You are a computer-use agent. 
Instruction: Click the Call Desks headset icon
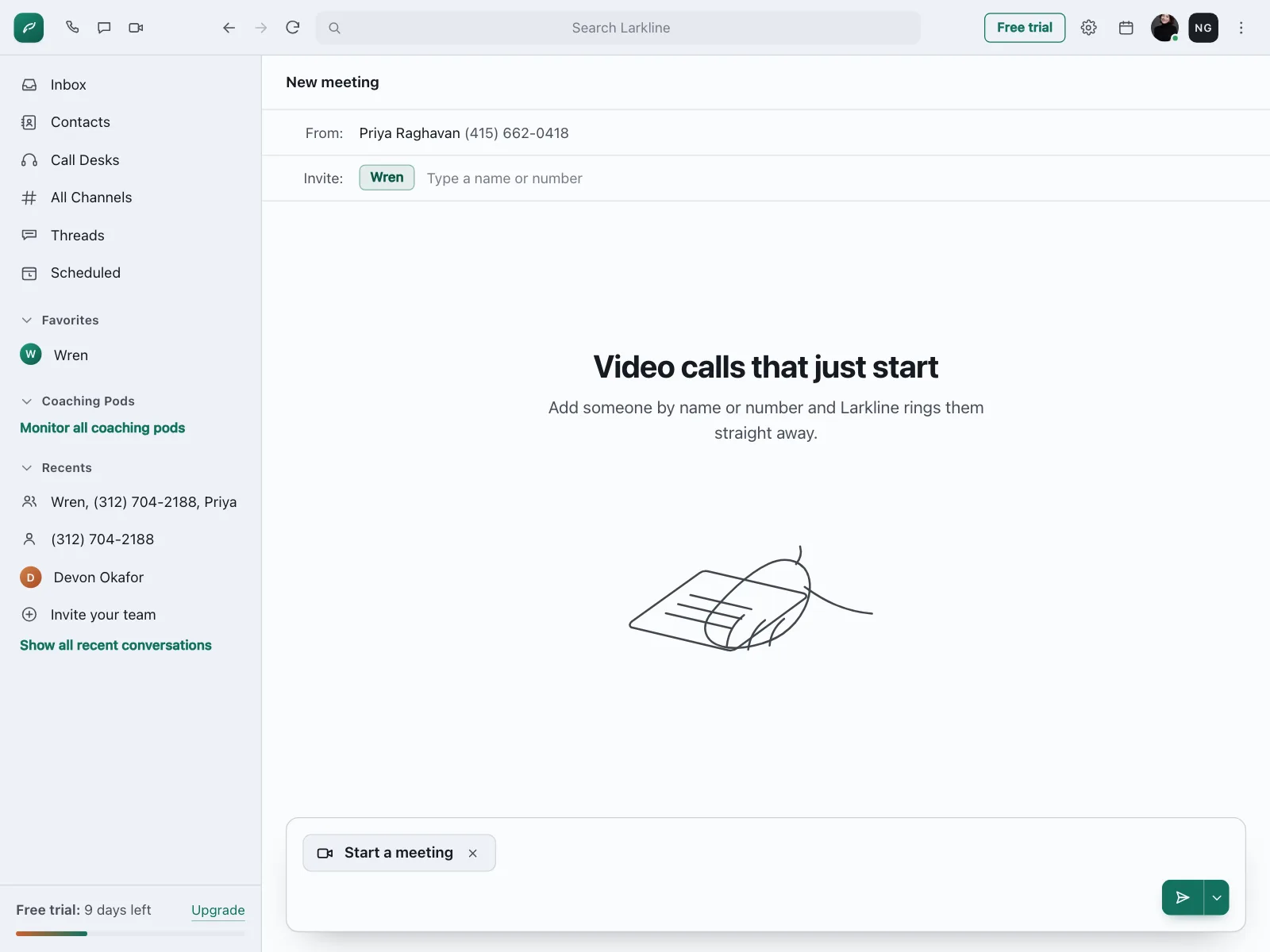[29, 160]
